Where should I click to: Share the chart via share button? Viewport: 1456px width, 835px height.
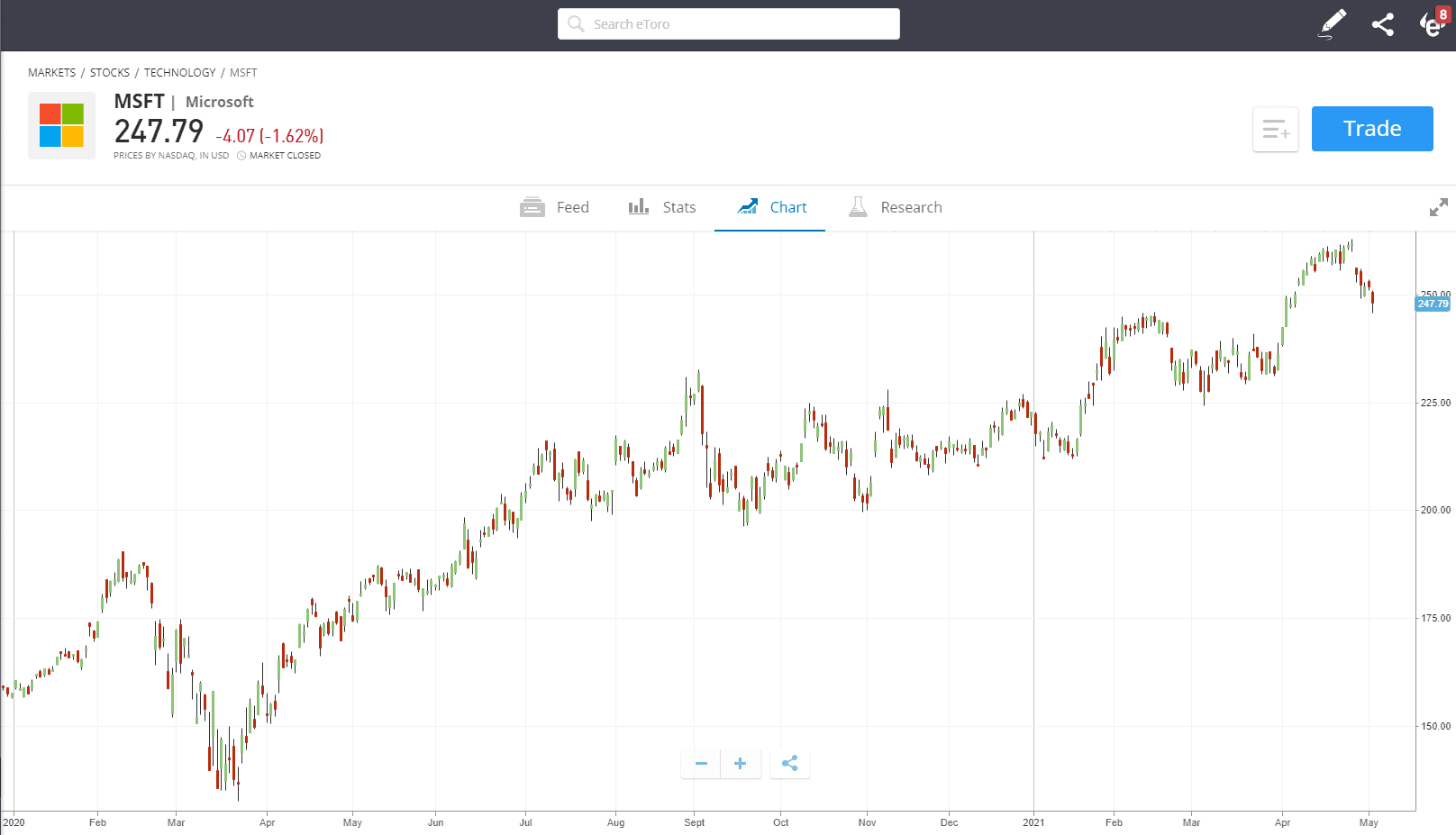tap(790, 764)
